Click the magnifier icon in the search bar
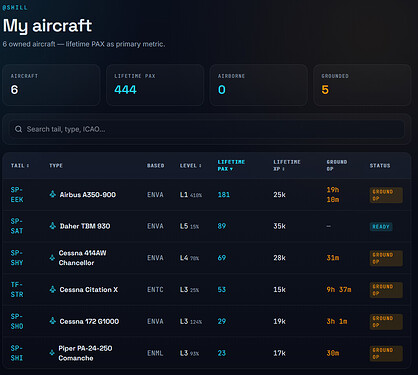Image resolution: width=418 pixels, height=375 pixels. 19,129
